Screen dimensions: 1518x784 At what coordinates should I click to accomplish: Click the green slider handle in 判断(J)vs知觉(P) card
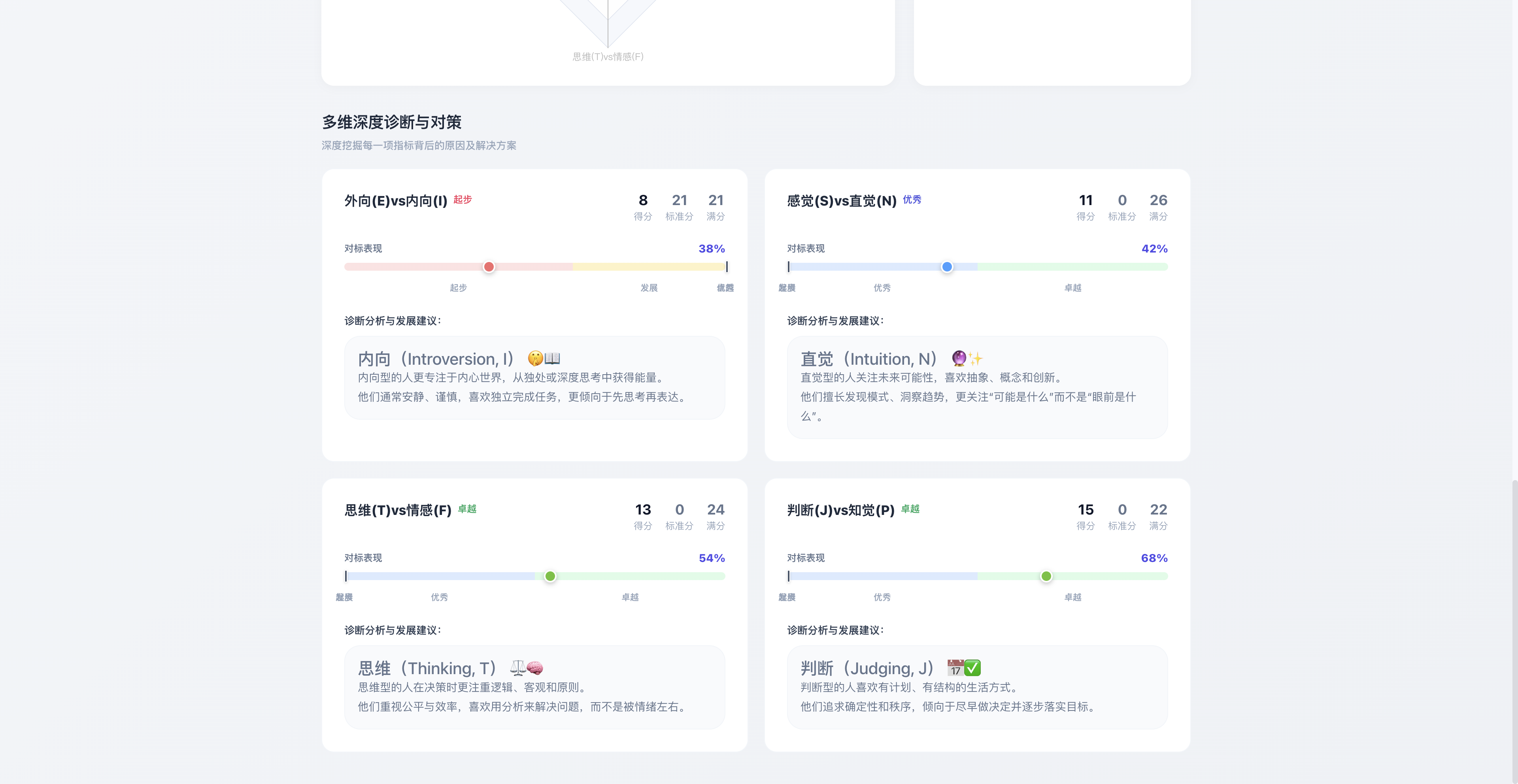click(x=1046, y=576)
